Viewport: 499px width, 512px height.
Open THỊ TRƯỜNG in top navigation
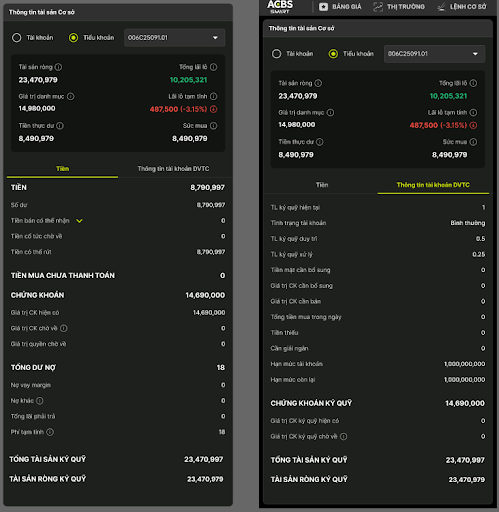pos(399,7)
